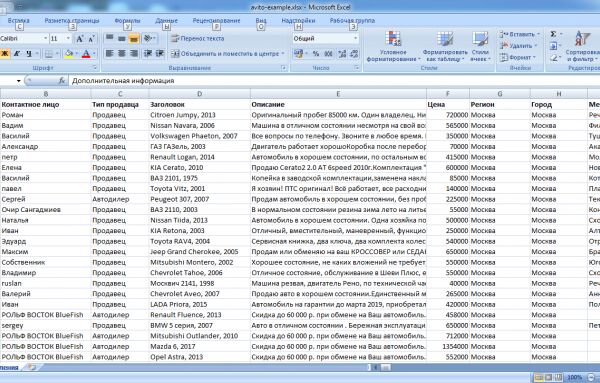Toggle italic (К) formatting

click(x=17, y=54)
